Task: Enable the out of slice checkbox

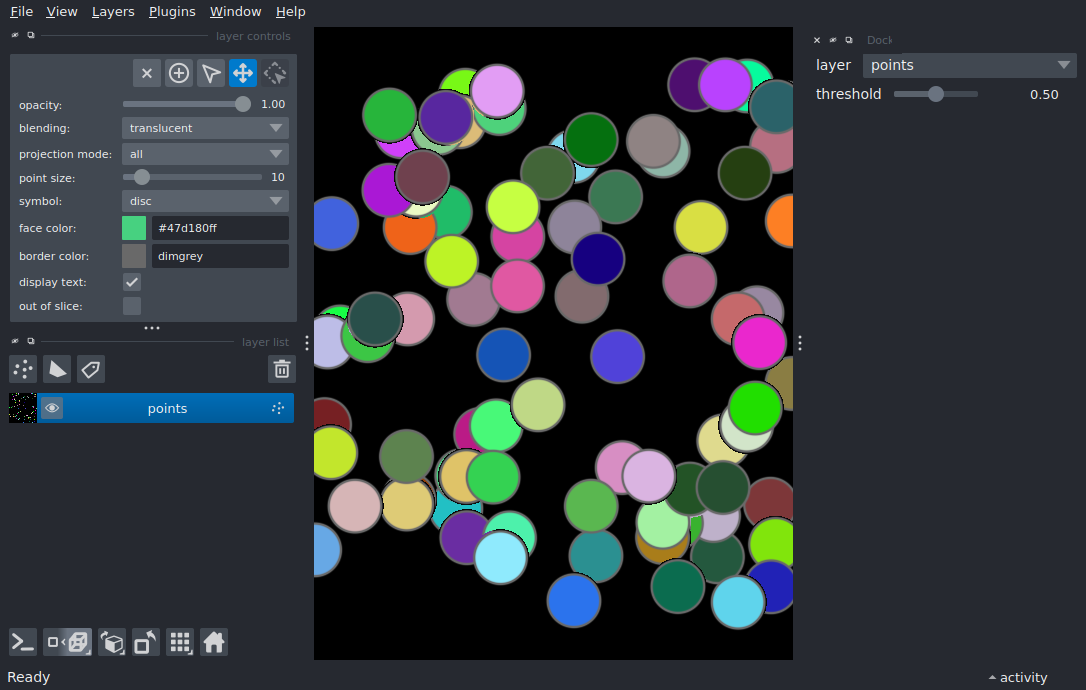Action: [x=132, y=306]
